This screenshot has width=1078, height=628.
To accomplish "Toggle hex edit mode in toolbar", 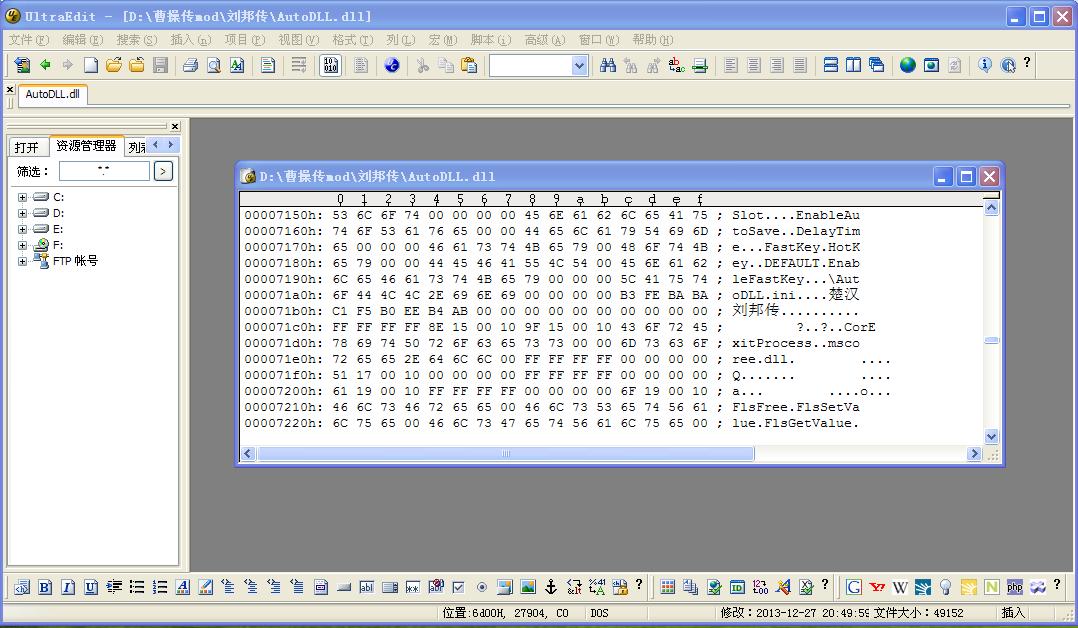I will tap(329, 65).
